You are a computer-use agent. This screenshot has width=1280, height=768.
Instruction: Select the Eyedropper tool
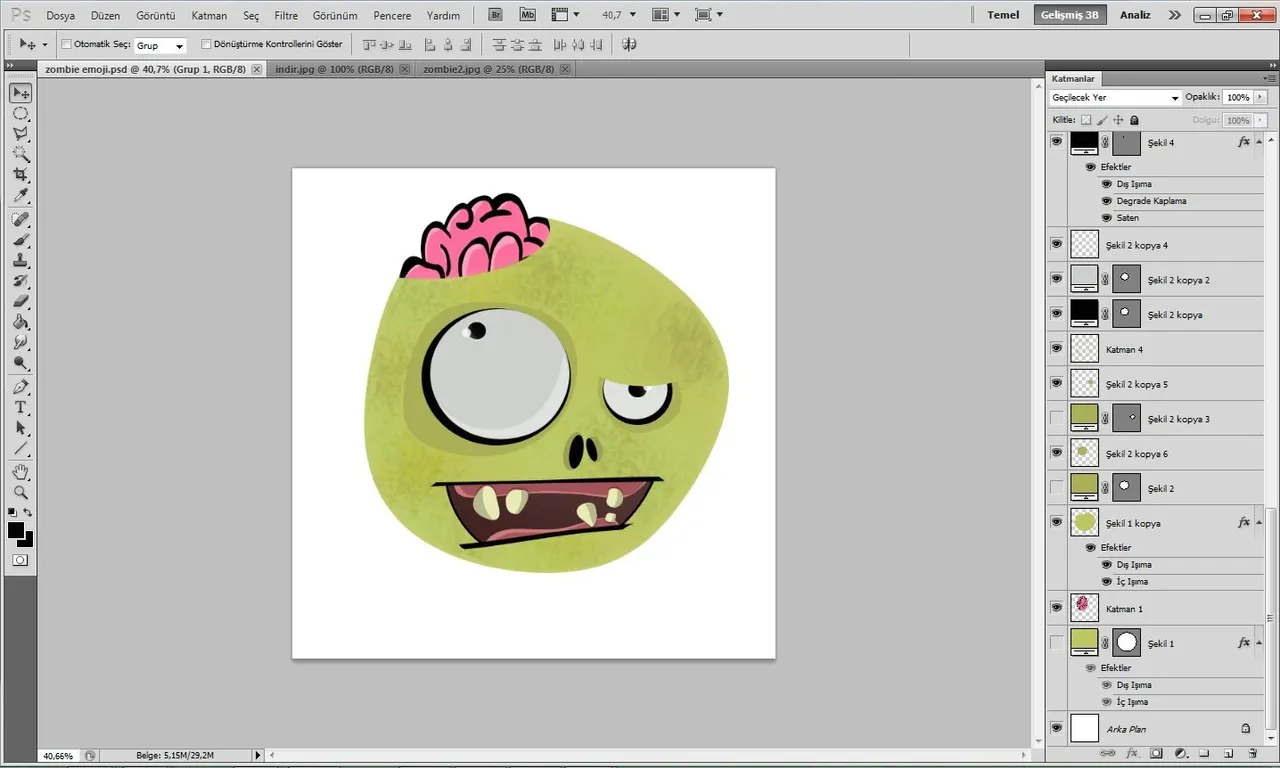click(x=20, y=196)
